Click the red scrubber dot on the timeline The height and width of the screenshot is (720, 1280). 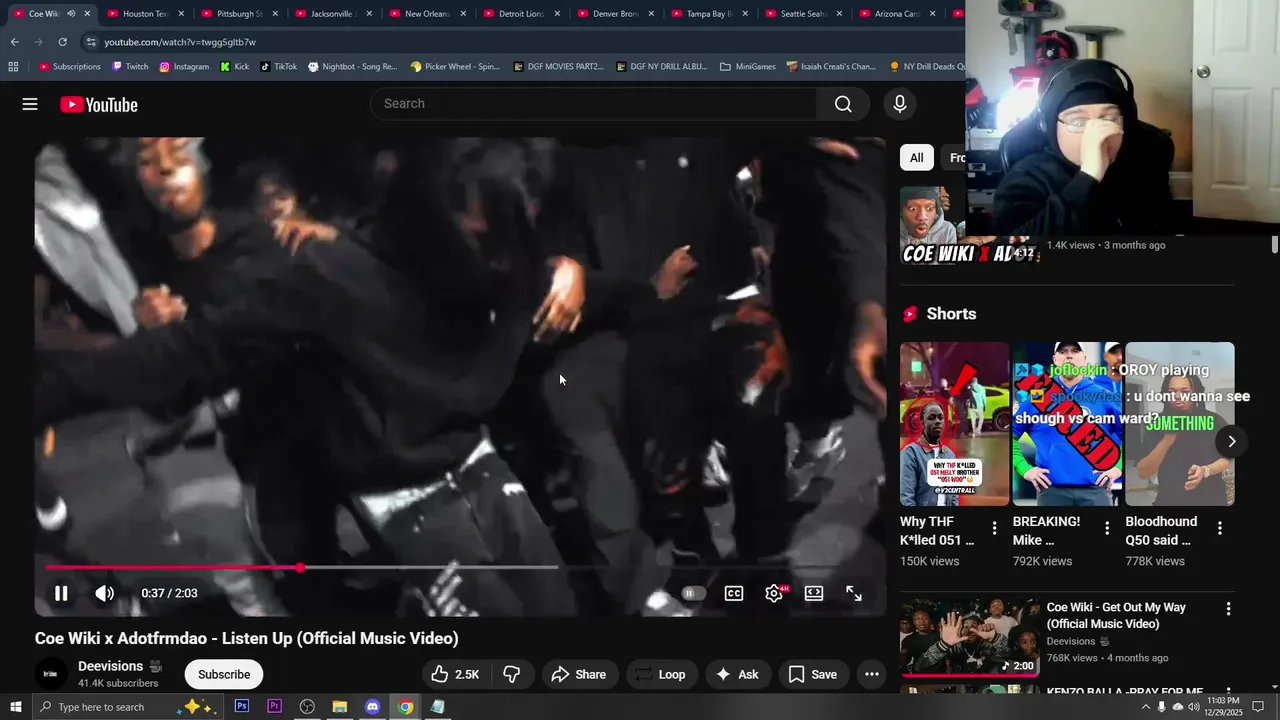point(300,567)
